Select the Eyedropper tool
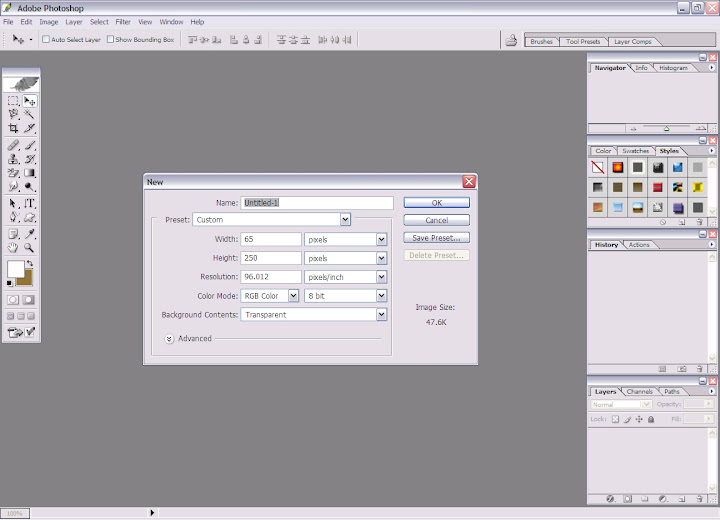Screen dimensions: 720x520 tap(30, 233)
